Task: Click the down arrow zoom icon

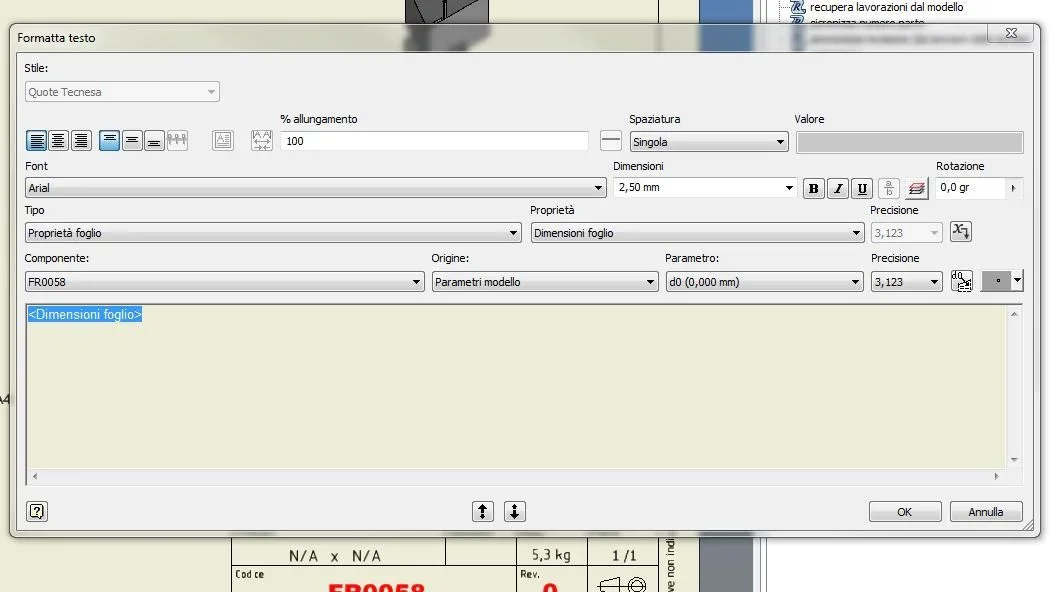Action: pos(514,511)
